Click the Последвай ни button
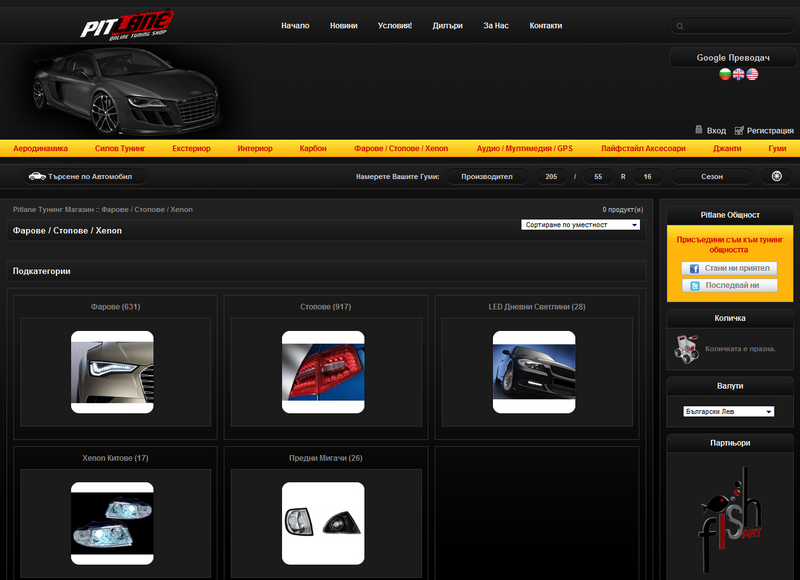The image size is (800, 580). pos(730,286)
